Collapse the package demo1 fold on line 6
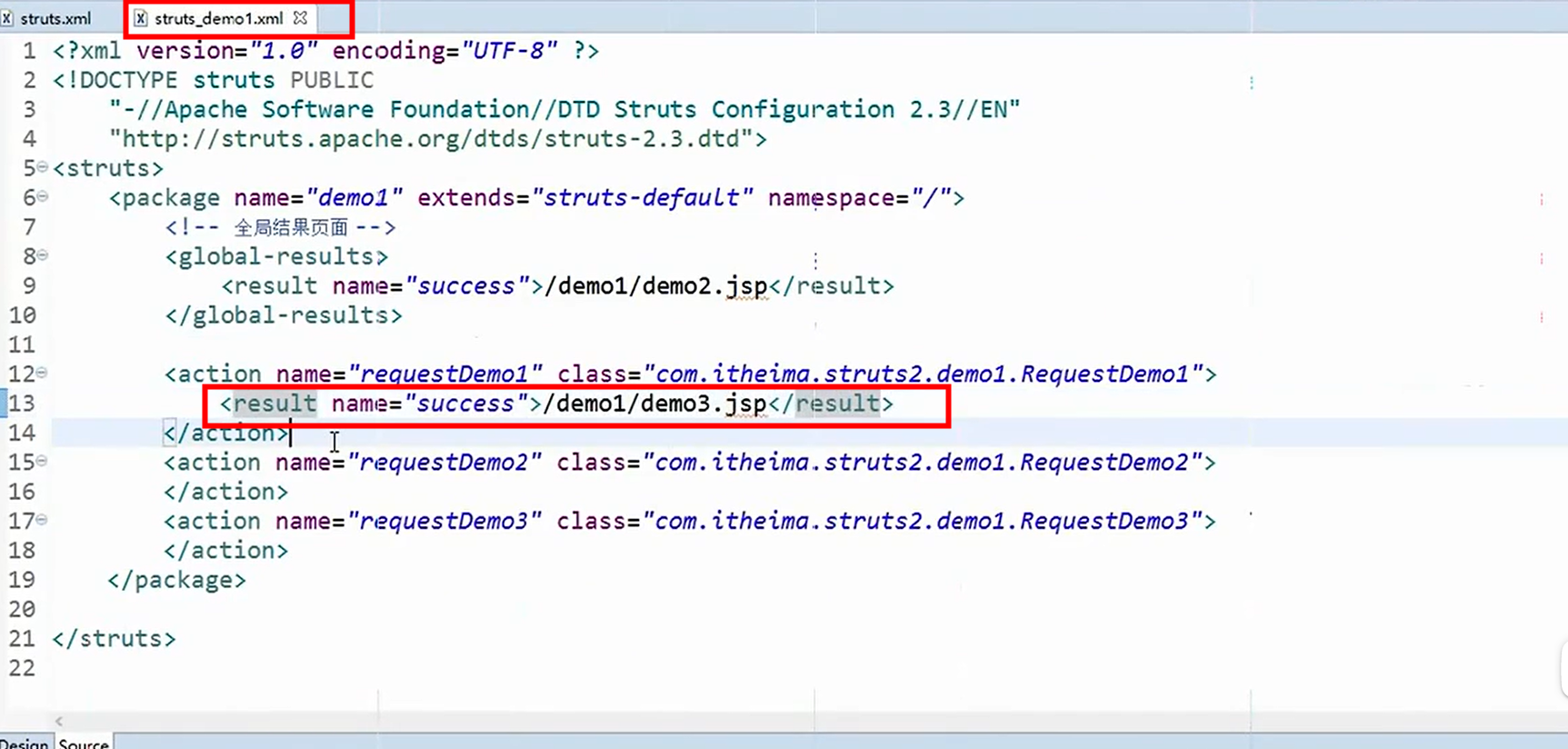This screenshot has width=1568, height=749. coord(43,196)
